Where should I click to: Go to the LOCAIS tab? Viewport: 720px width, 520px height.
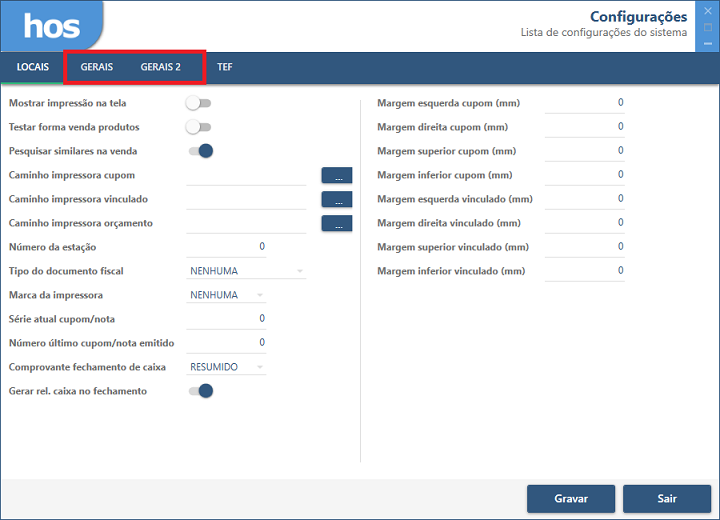click(x=33, y=67)
